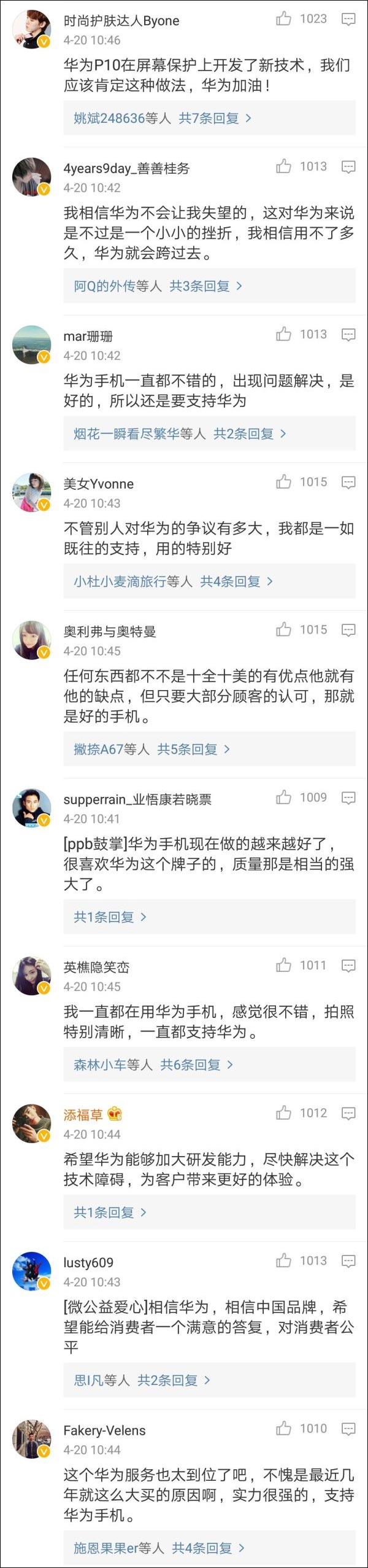
Task: Click the comment icon on supperrain_业悟康若晓票's post
Action: point(348,798)
